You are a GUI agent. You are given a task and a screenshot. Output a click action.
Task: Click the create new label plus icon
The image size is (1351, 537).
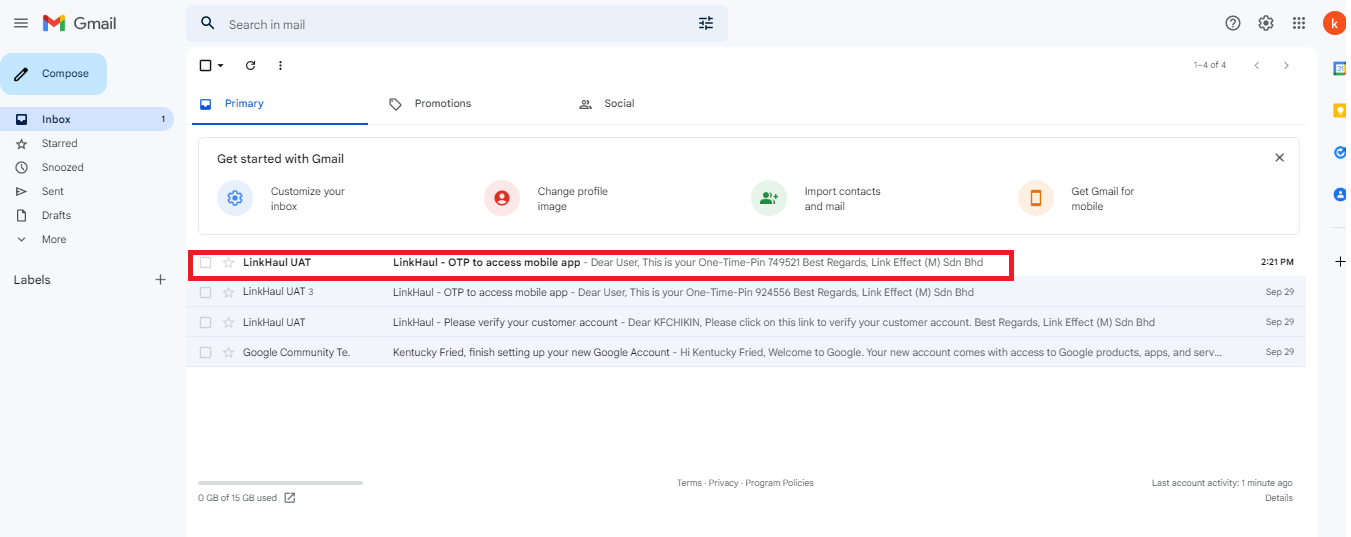click(160, 280)
